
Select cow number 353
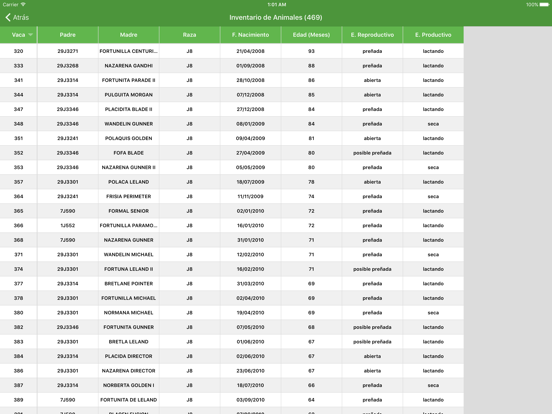[x=18, y=167]
